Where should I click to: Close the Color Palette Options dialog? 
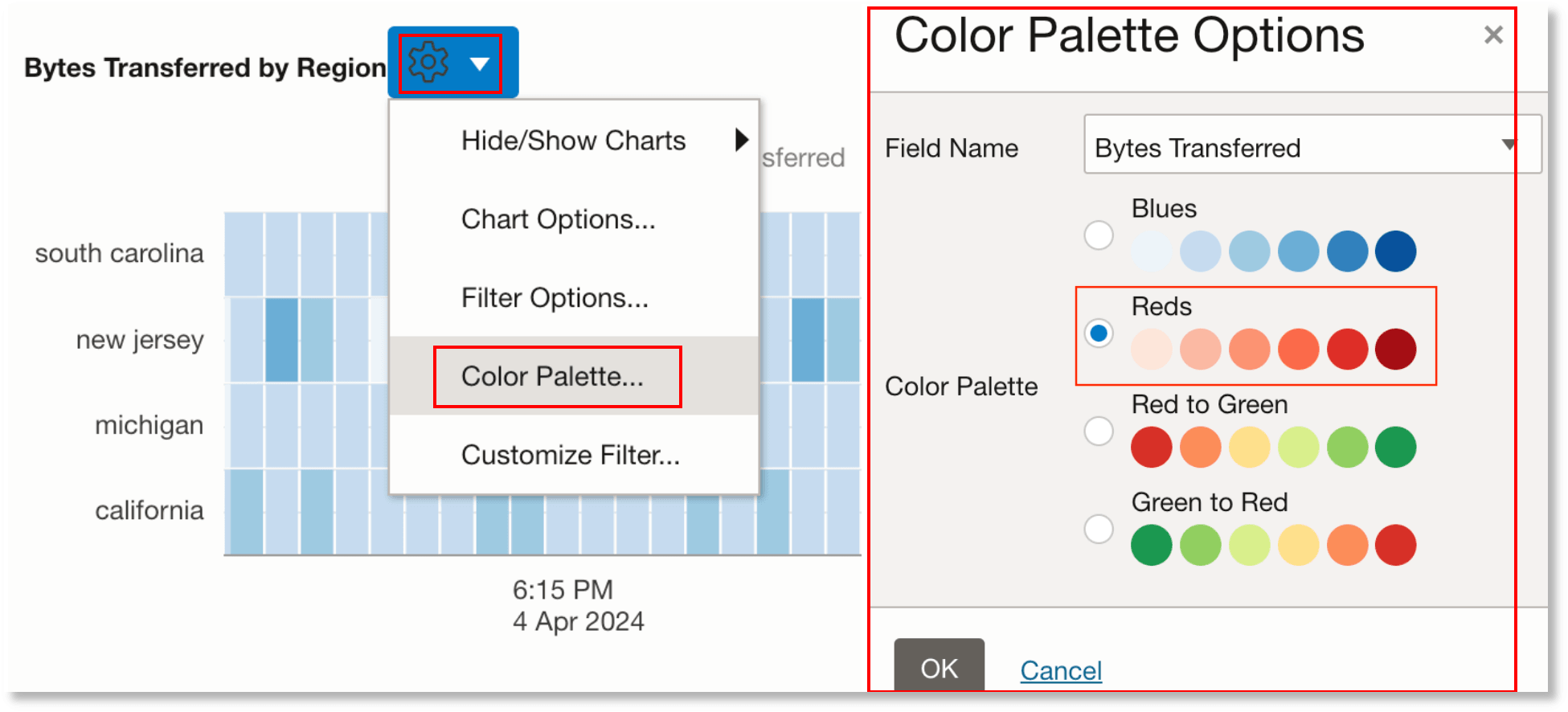click(1493, 35)
